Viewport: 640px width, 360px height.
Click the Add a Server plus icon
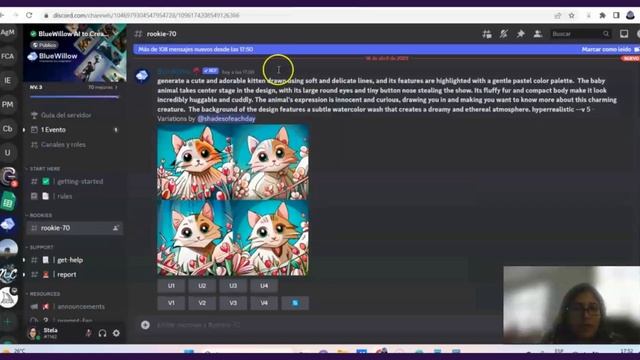coord(7,322)
